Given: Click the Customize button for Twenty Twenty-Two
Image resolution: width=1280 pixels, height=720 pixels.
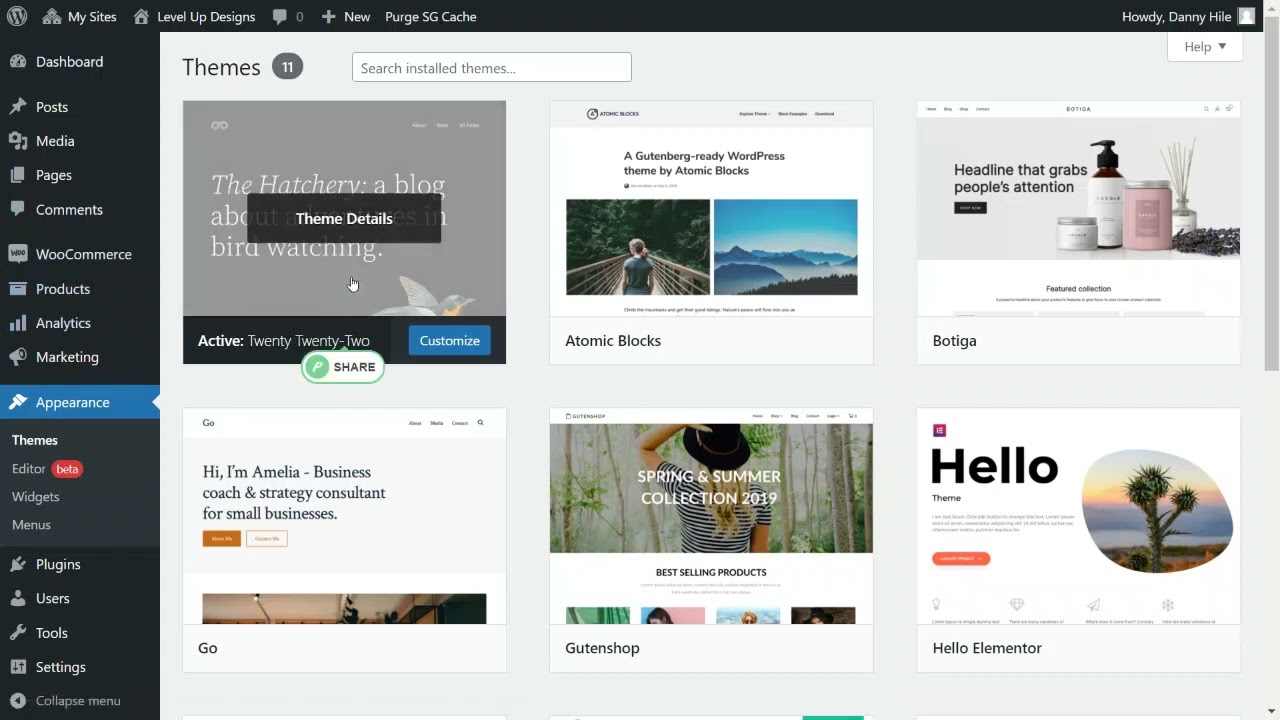Looking at the screenshot, I should 449,341.
